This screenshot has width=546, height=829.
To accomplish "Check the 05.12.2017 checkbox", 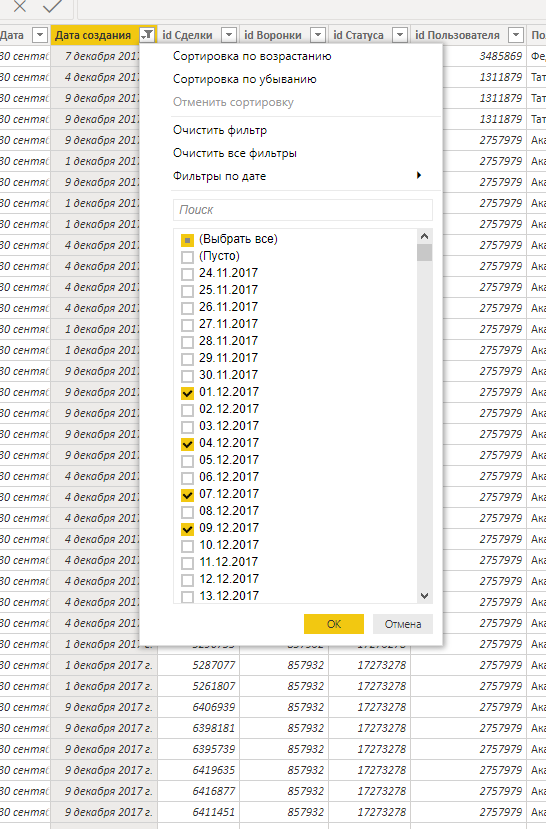I will pyautogui.click(x=187, y=461).
